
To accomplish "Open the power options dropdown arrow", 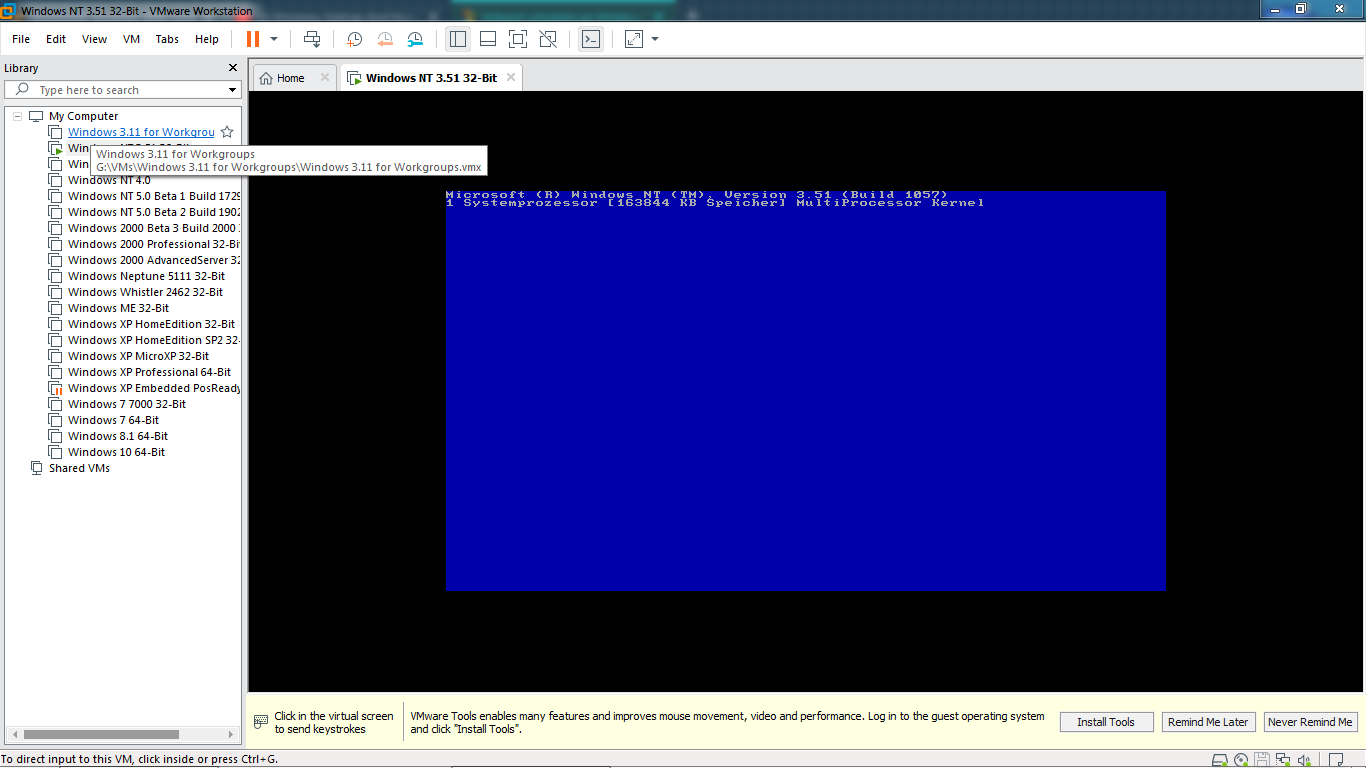I will 274,39.
